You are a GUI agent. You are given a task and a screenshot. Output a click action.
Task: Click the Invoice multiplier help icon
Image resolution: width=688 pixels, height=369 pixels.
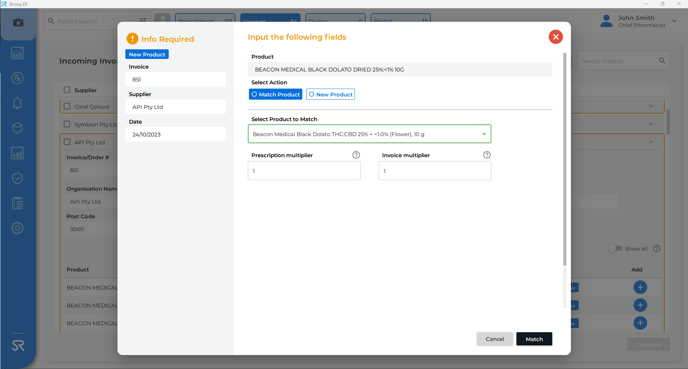(487, 155)
